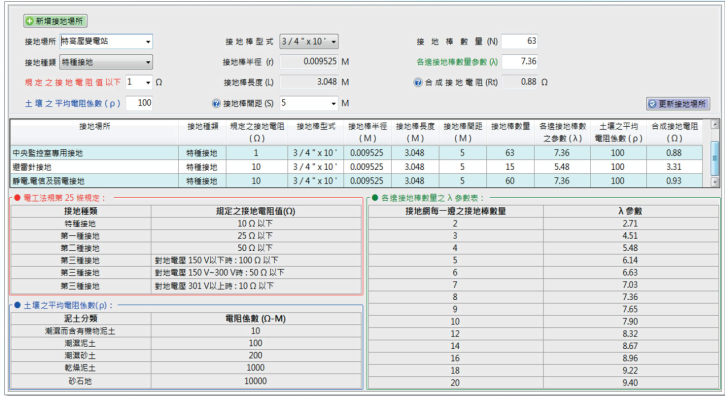
Task: Click the 0.93 resistance cell in the table
Action: click(x=674, y=181)
